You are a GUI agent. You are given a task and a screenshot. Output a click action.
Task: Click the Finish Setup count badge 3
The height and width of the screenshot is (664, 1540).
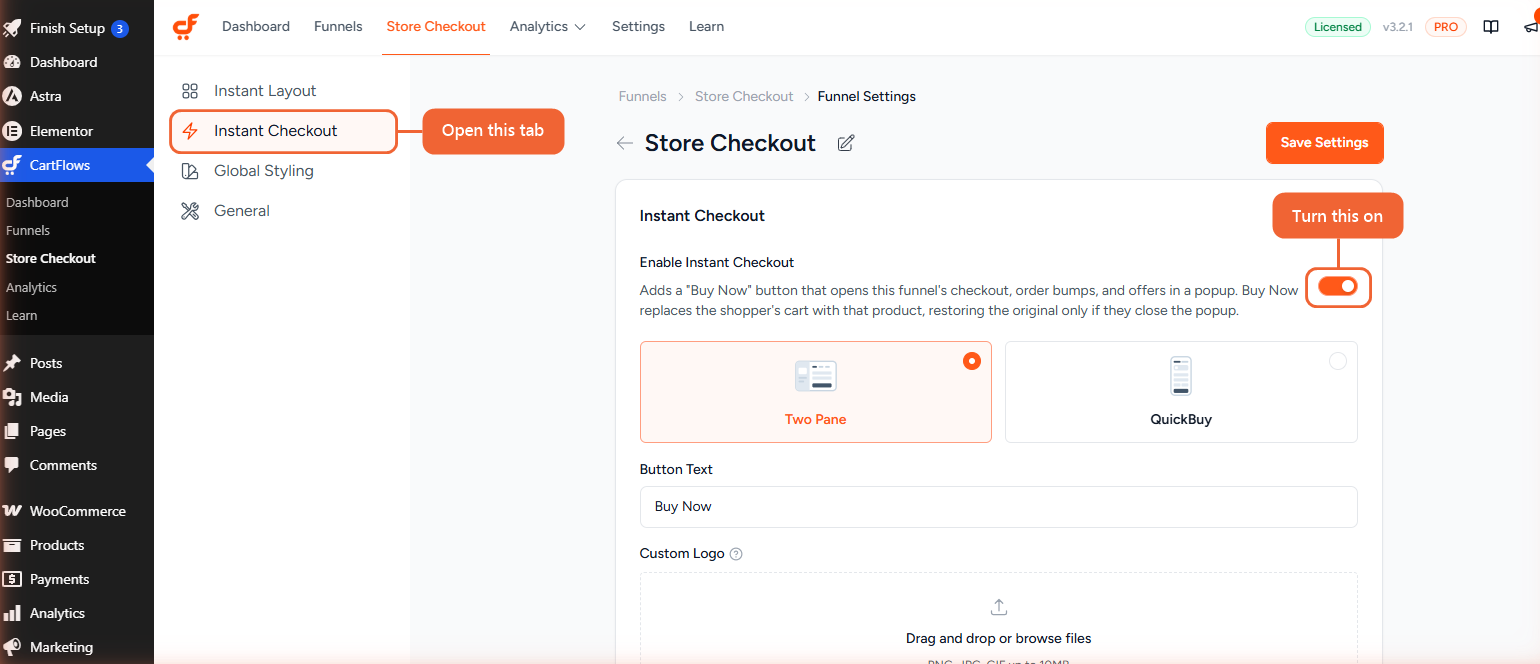click(x=120, y=28)
